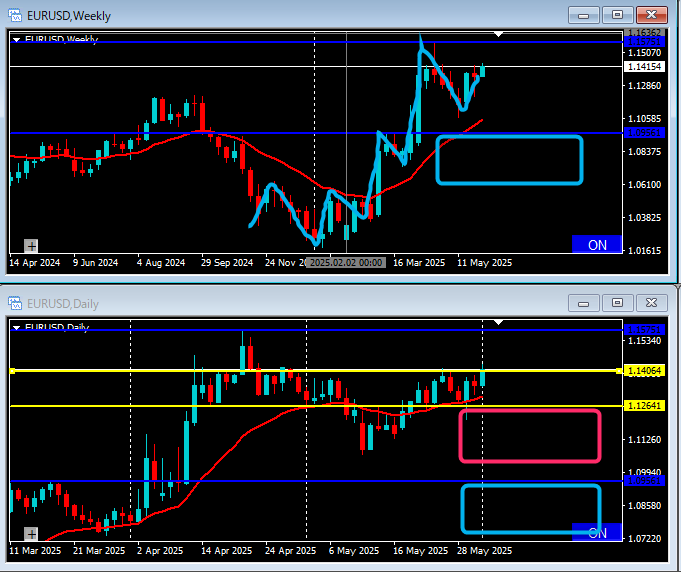Toggle the ON button in Weekly chart
The height and width of the screenshot is (572, 681).
597,245
